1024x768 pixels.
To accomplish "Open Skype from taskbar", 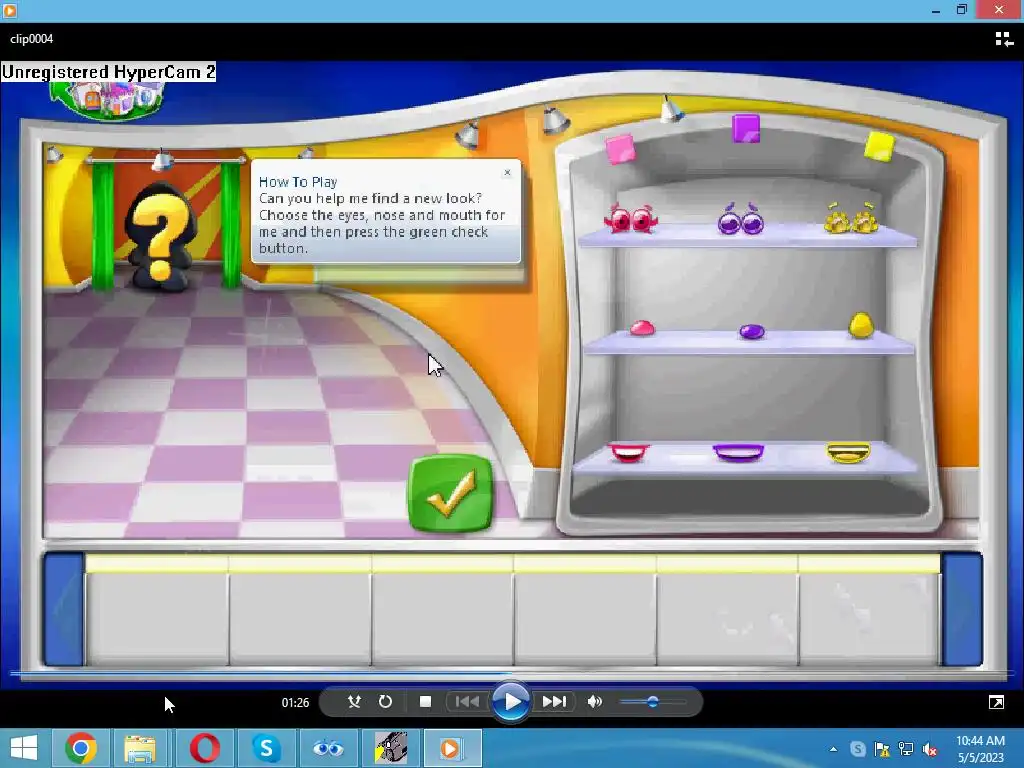I will [266, 748].
